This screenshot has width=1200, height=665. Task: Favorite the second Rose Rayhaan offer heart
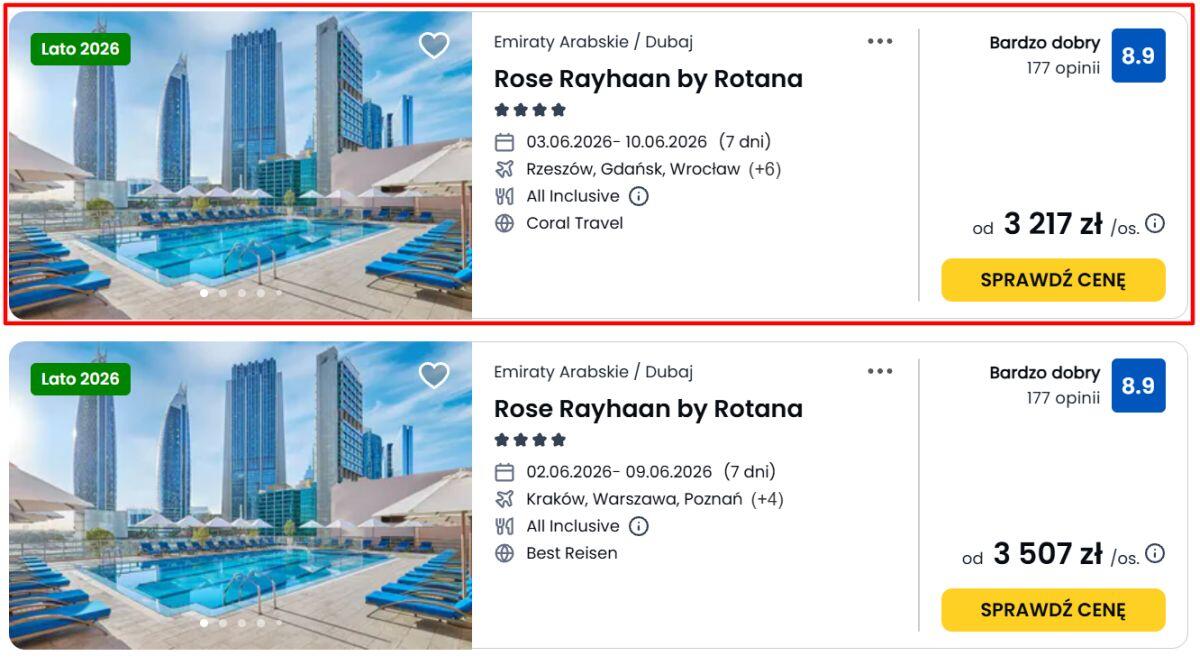coord(433,376)
